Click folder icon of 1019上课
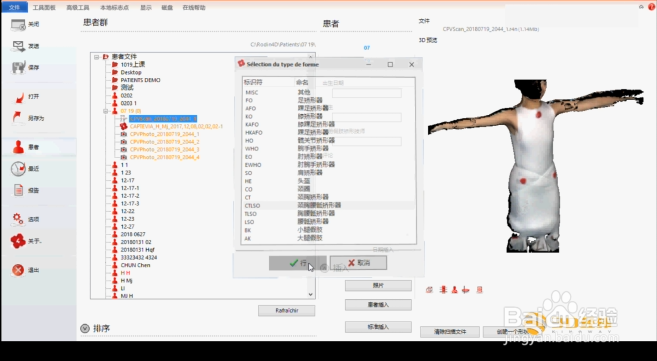Screen dimensions: 657x361 coord(115,64)
